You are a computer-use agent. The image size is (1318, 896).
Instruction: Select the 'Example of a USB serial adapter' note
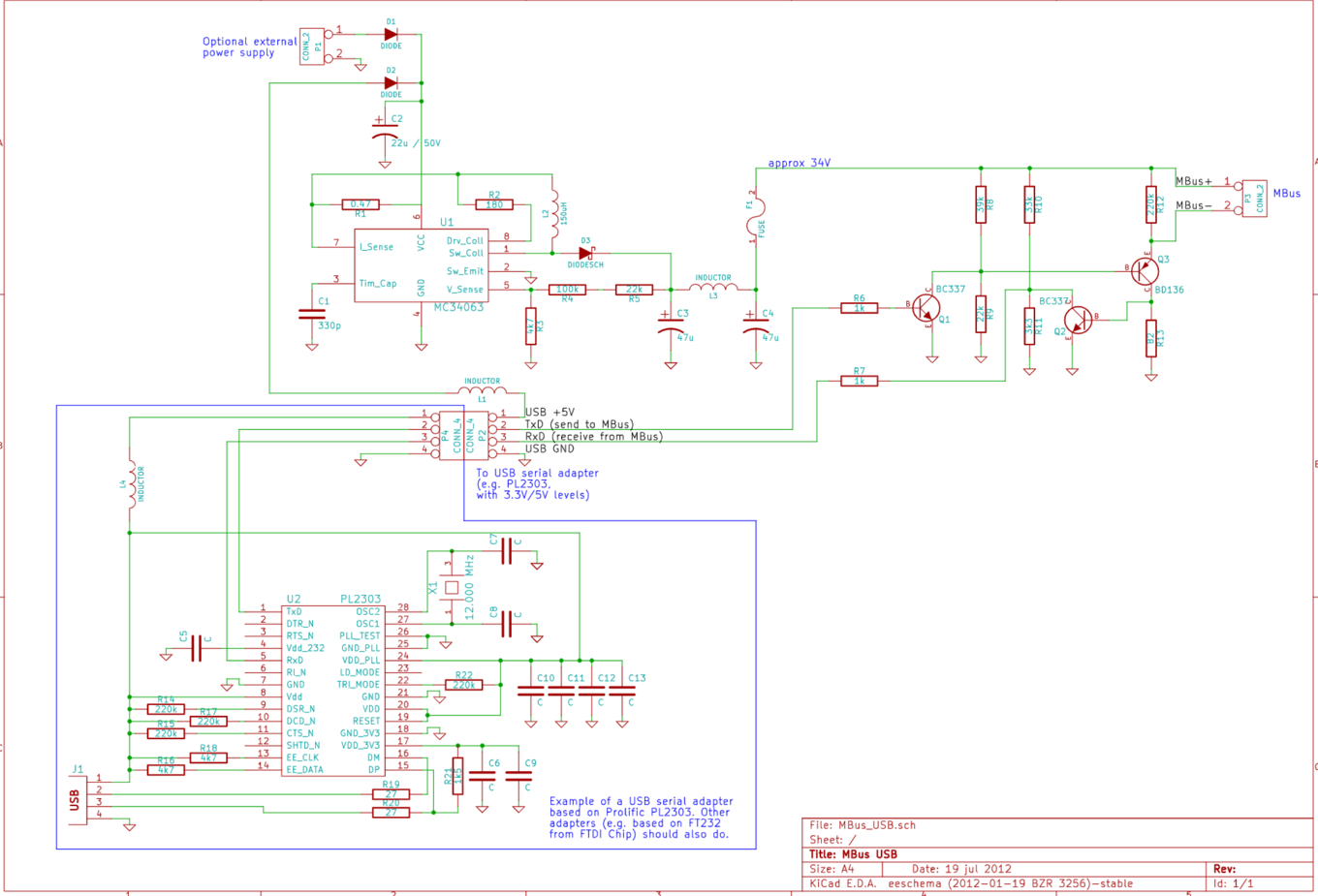(x=641, y=818)
